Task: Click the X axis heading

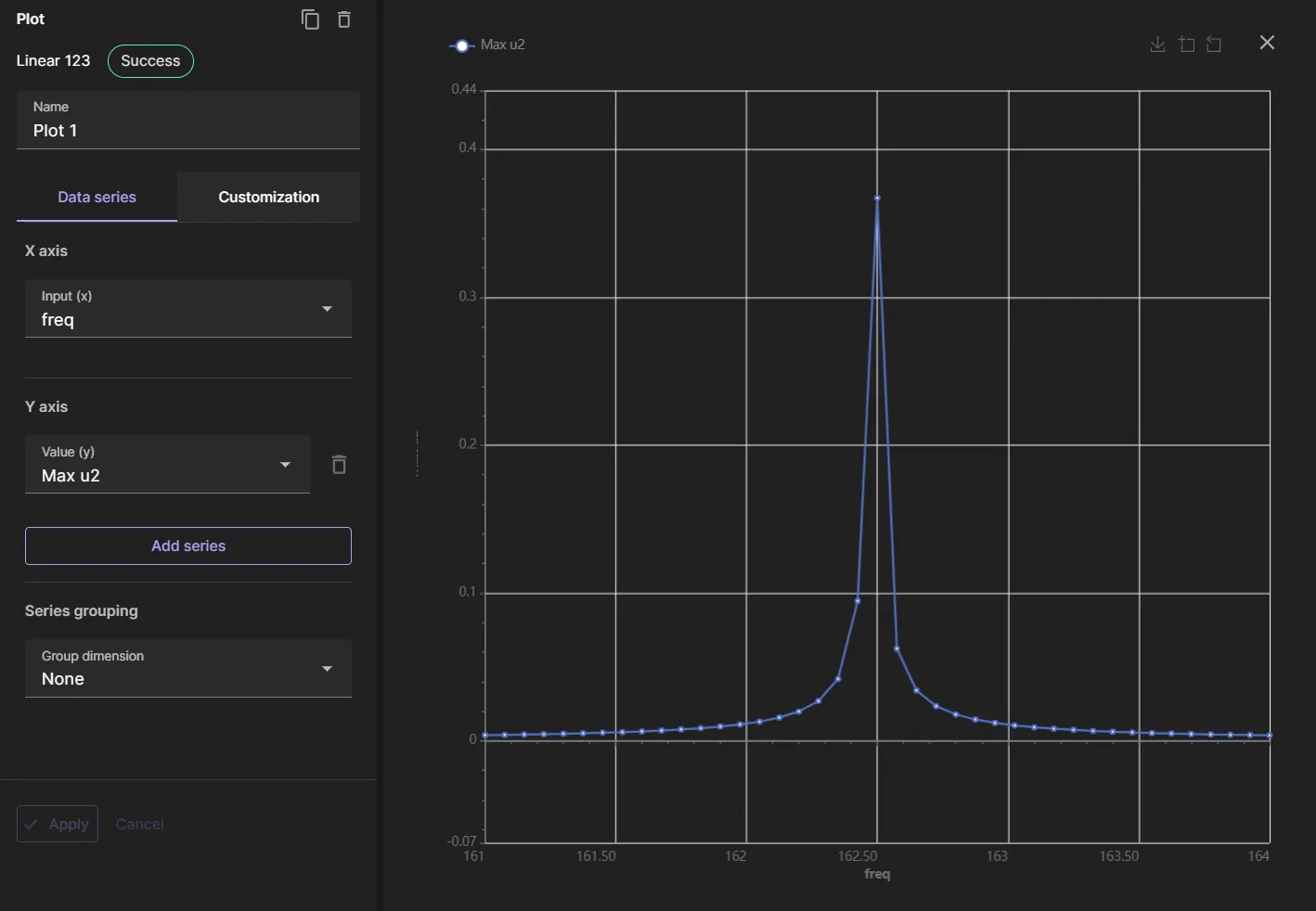Action: click(46, 250)
